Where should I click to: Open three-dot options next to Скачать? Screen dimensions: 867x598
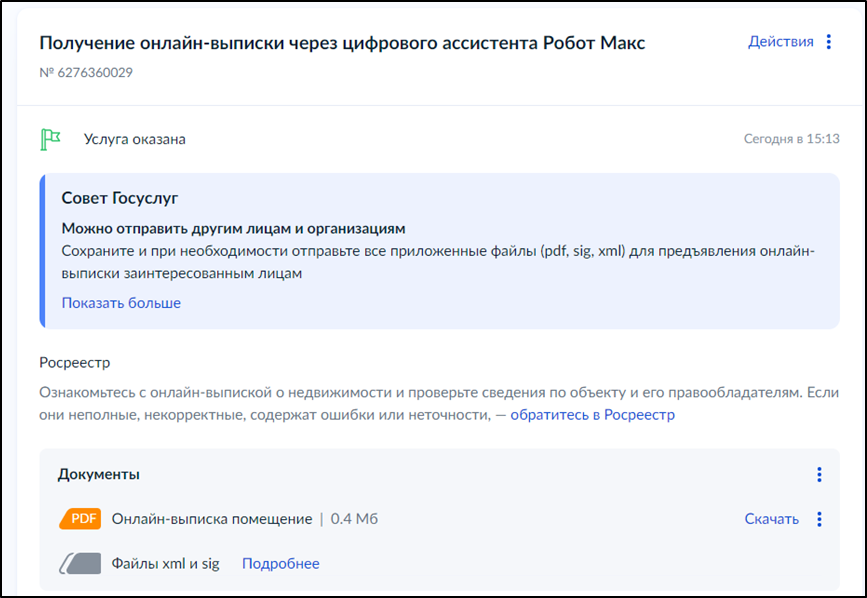click(819, 519)
